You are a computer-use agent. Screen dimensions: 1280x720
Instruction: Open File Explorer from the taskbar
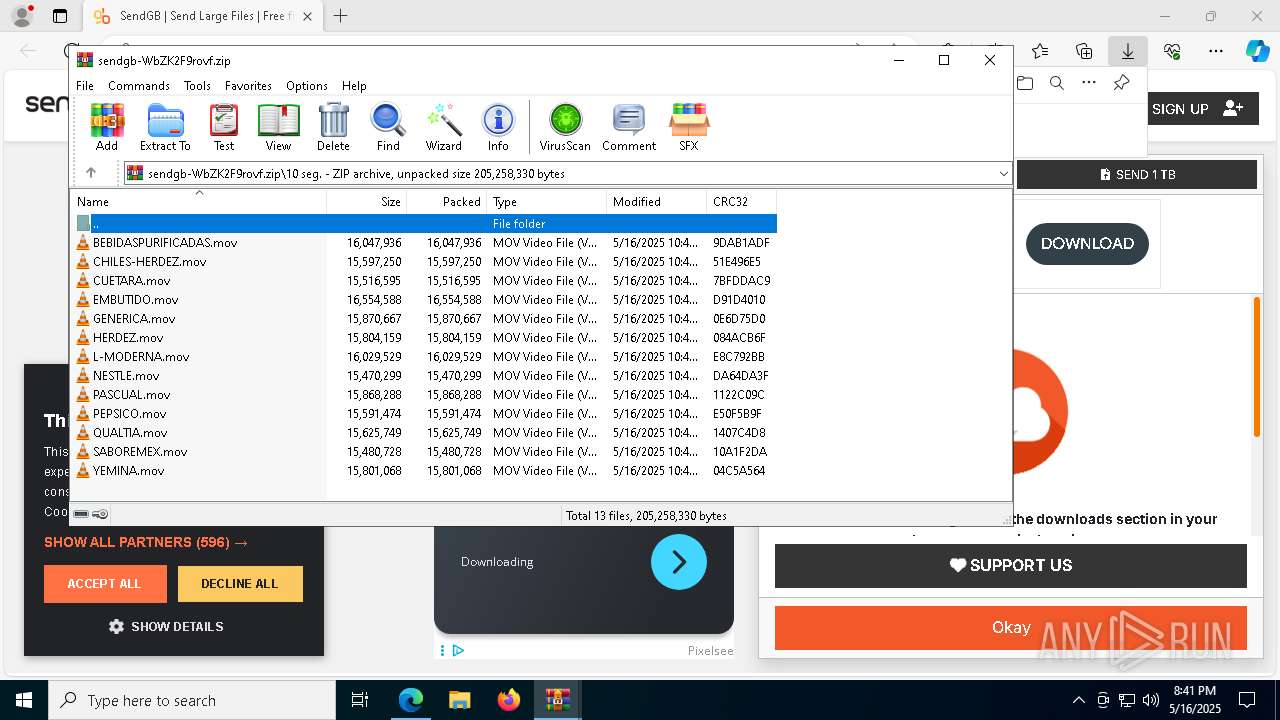pos(460,700)
